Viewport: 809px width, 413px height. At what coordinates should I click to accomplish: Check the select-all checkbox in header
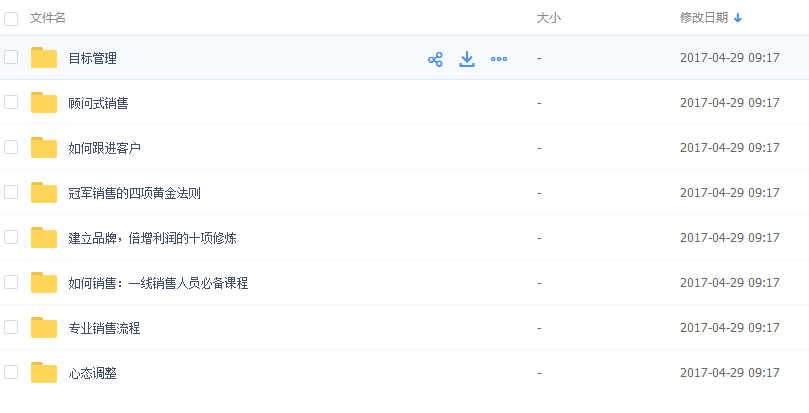11,19
